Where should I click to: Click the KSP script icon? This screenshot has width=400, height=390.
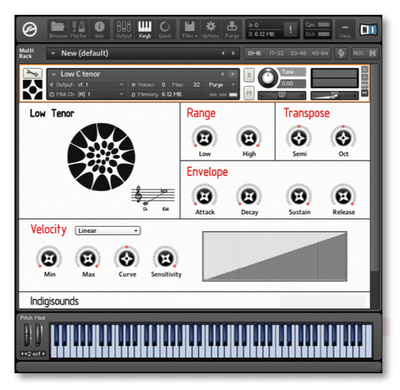click(341, 53)
